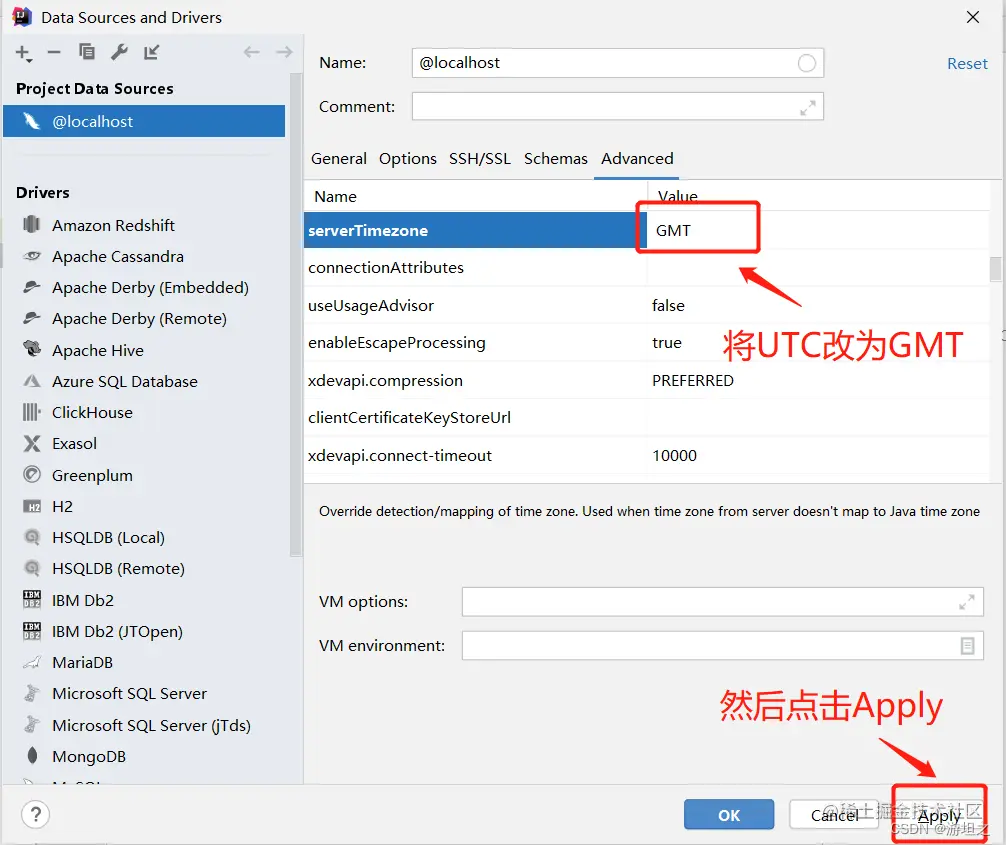
Task: Select Apache Derby (Embedded) driver
Action: (x=150, y=287)
